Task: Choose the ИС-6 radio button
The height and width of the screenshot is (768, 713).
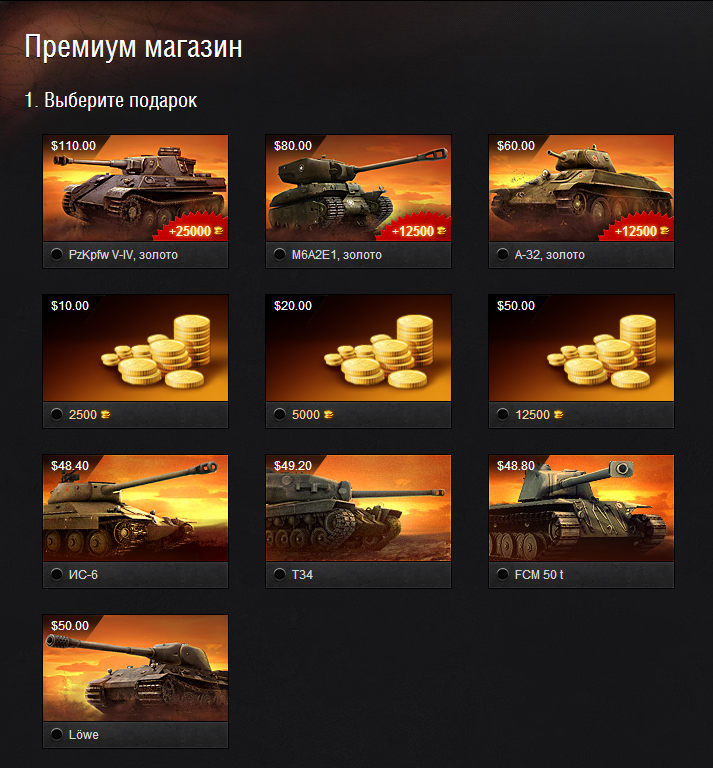Action: (x=57, y=574)
